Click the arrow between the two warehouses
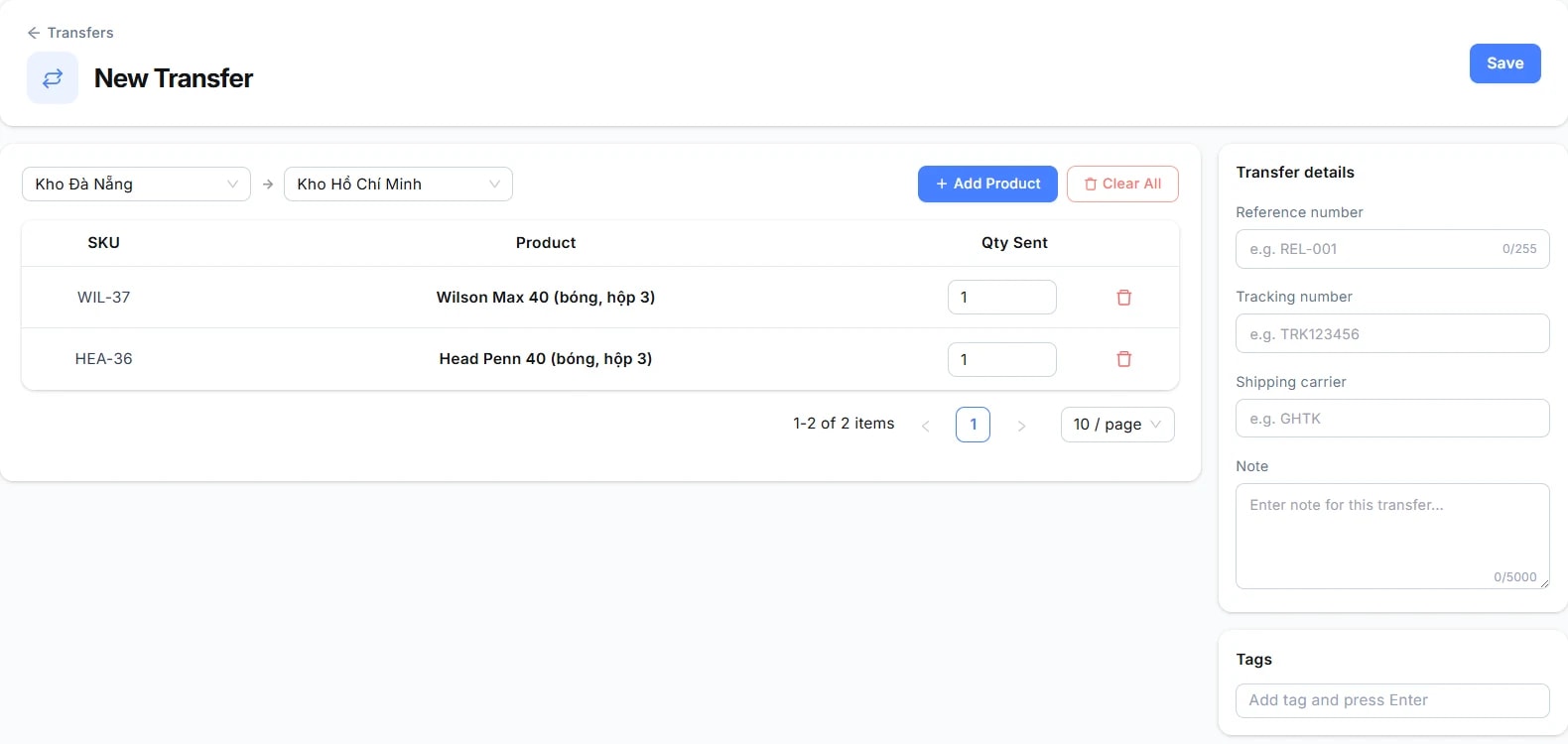 (268, 185)
